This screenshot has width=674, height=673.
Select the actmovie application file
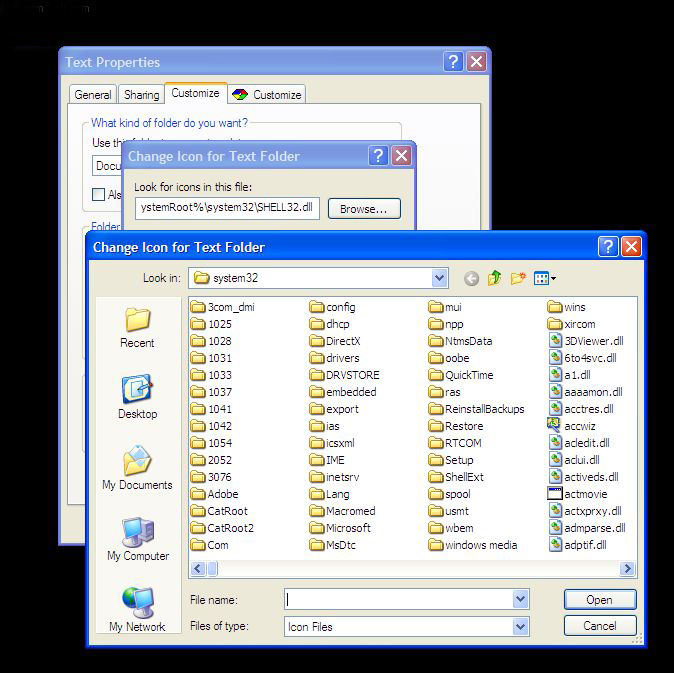(578, 494)
